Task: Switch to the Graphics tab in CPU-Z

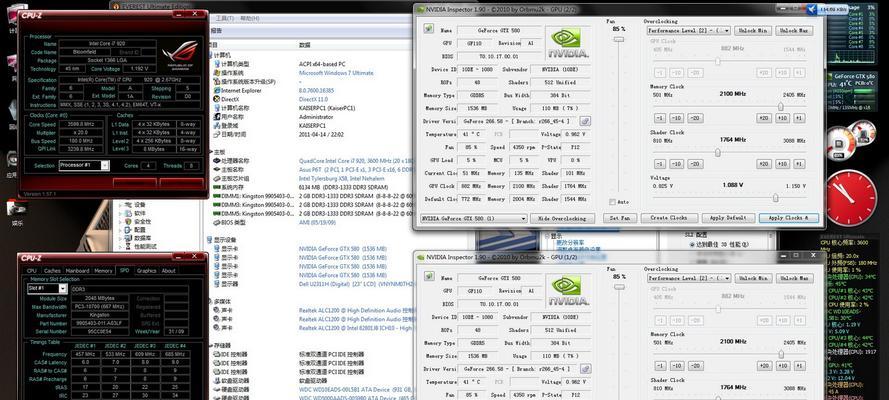Action: click(x=146, y=270)
